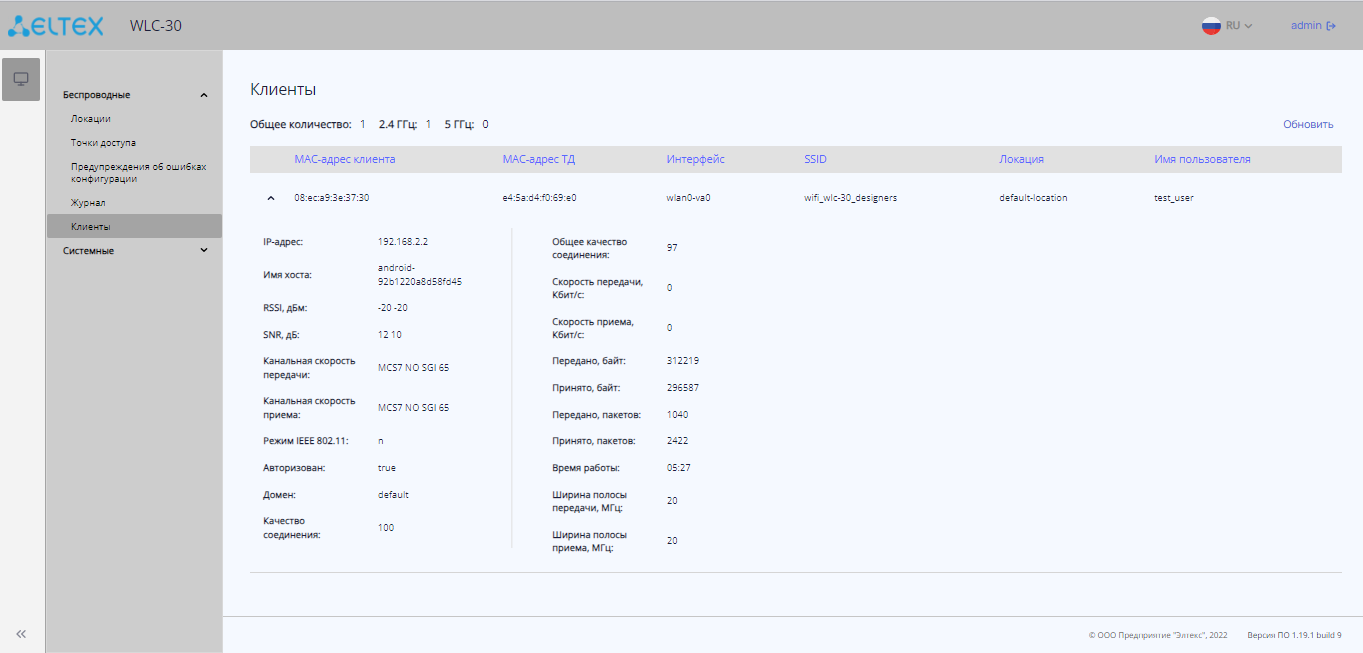The height and width of the screenshot is (653, 1363).
Task: Open Точки доступа menu item
Action: pyautogui.click(x=103, y=143)
